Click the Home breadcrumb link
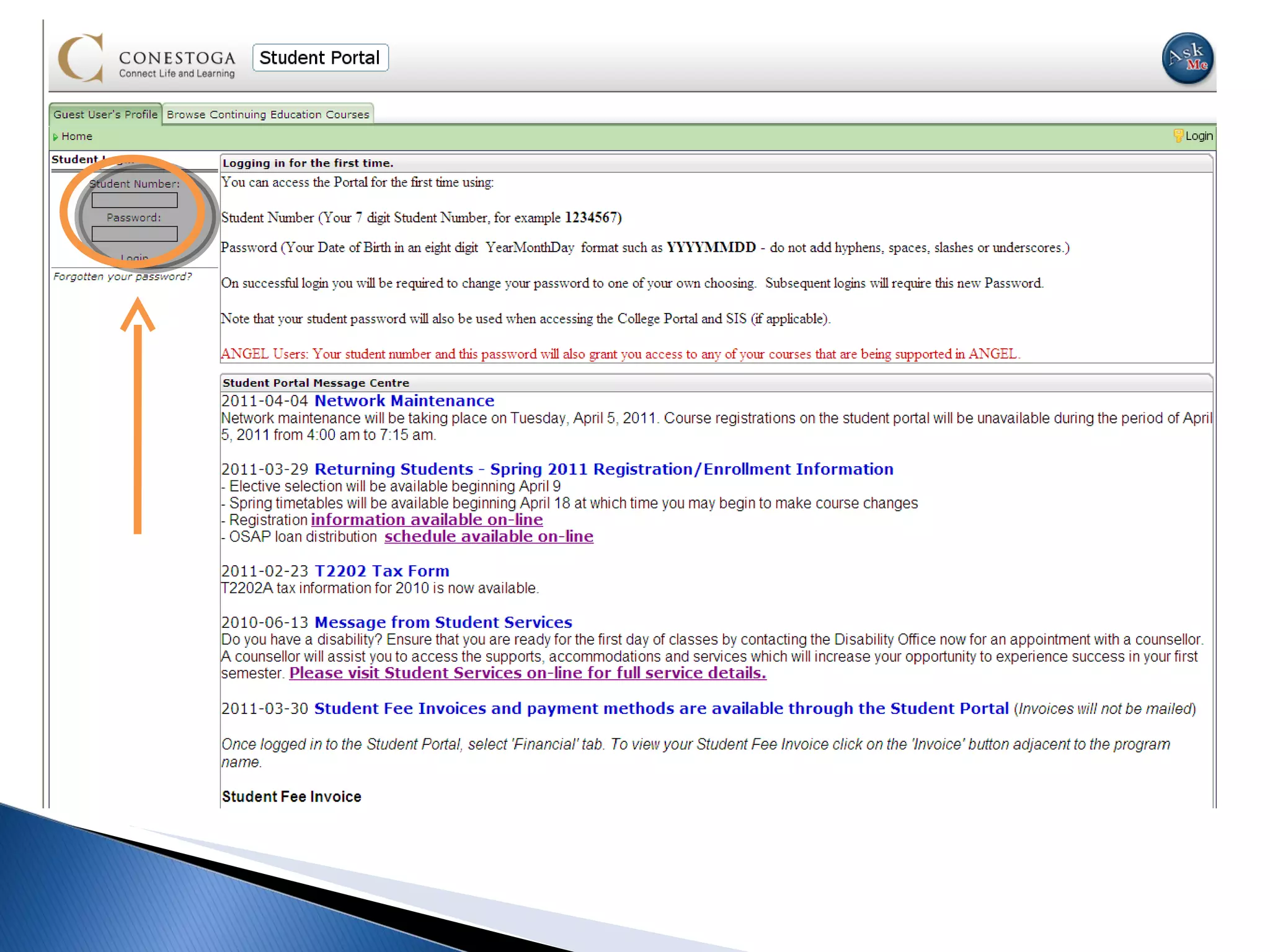This screenshot has width=1270, height=952. click(x=77, y=136)
